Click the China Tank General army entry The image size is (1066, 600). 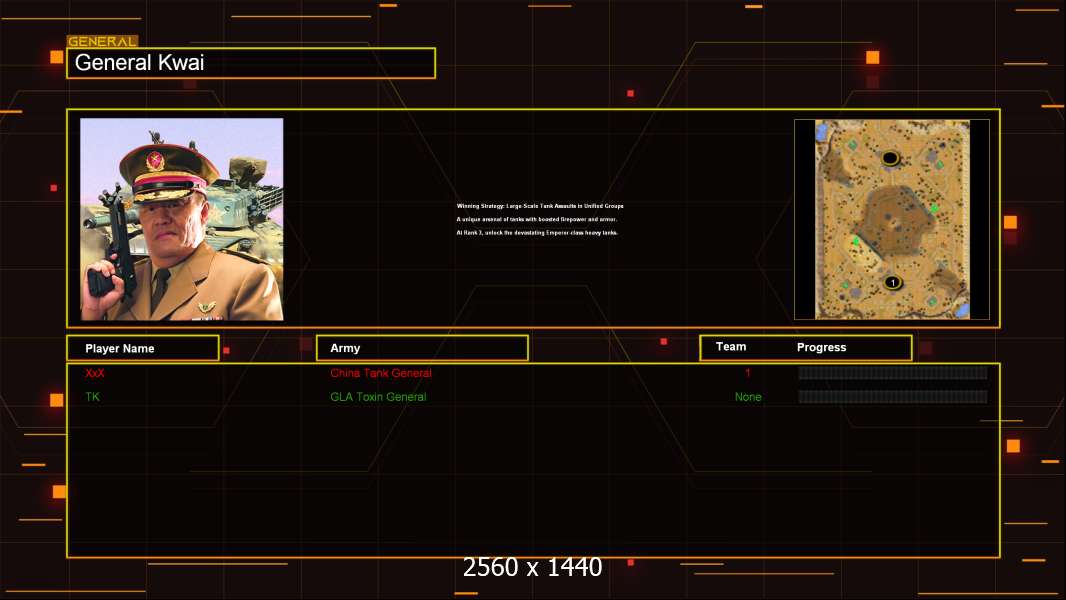[x=381, y=373]
